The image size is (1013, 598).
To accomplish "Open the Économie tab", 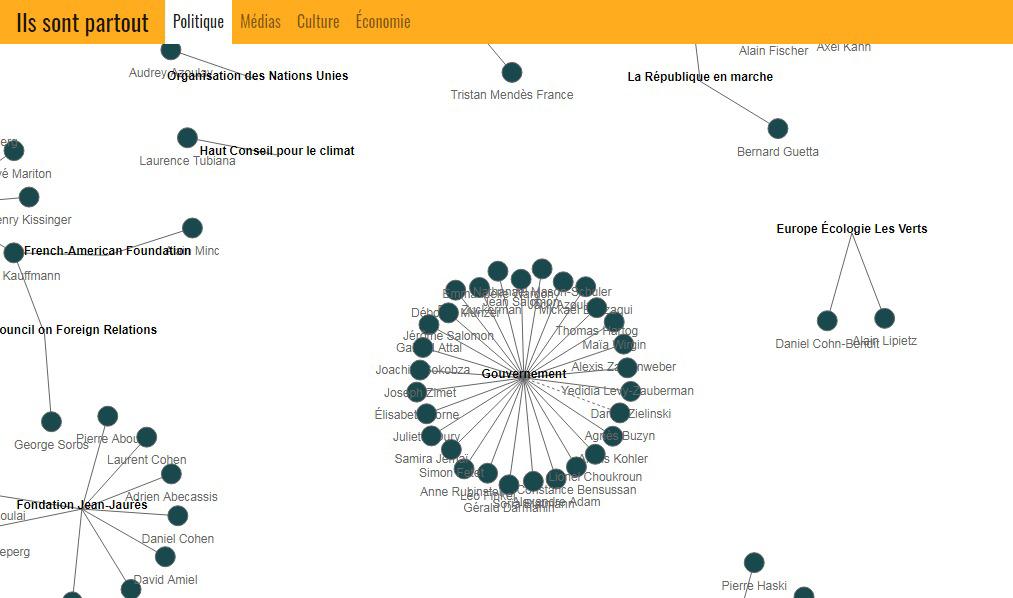I will click(x=383, y=22).
